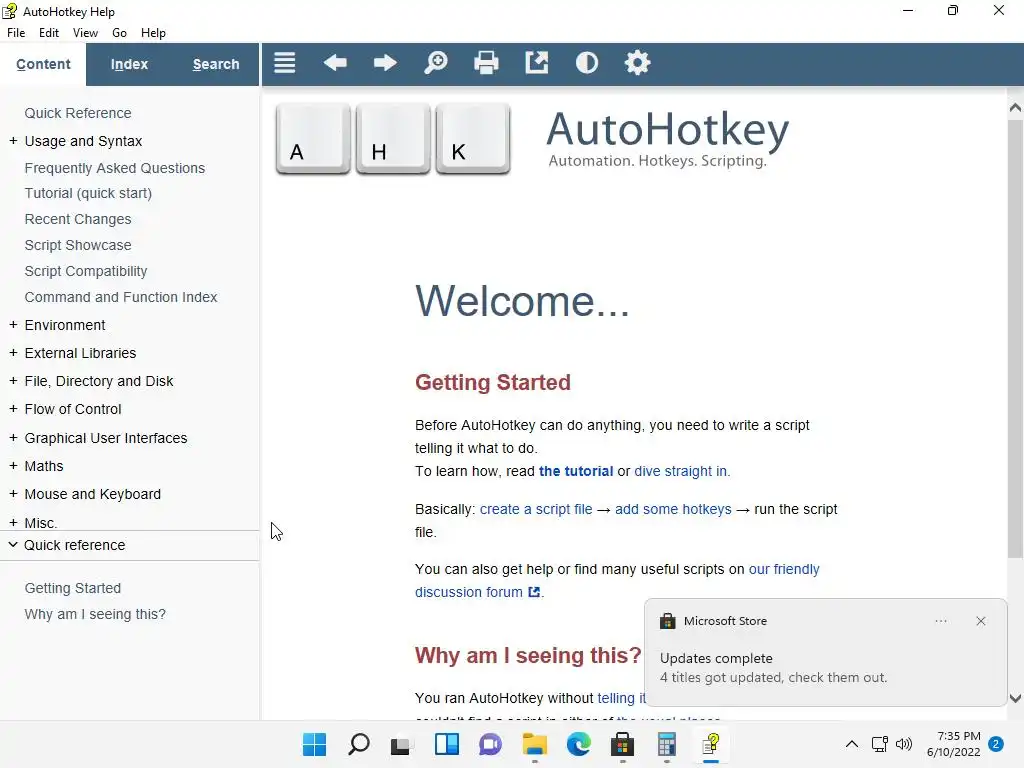The image size is (1024, 768).
Task: Jump to 'Why am I seeing this?' in sidebar
Action: (x=95, y=614)
